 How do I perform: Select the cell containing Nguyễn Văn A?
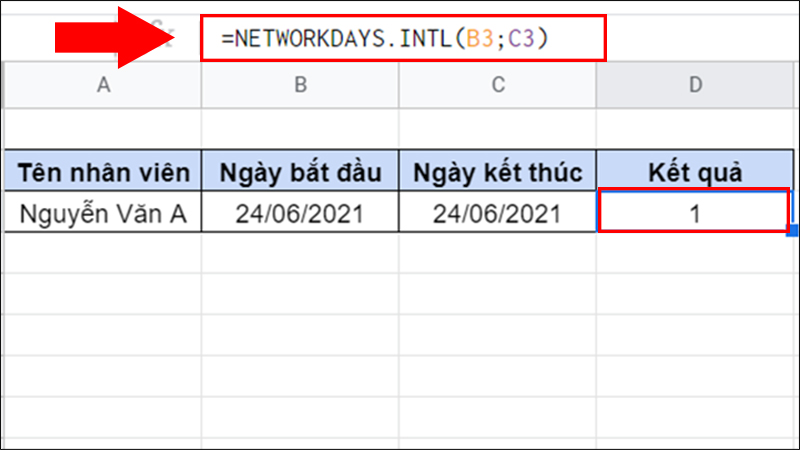[102, 212]
